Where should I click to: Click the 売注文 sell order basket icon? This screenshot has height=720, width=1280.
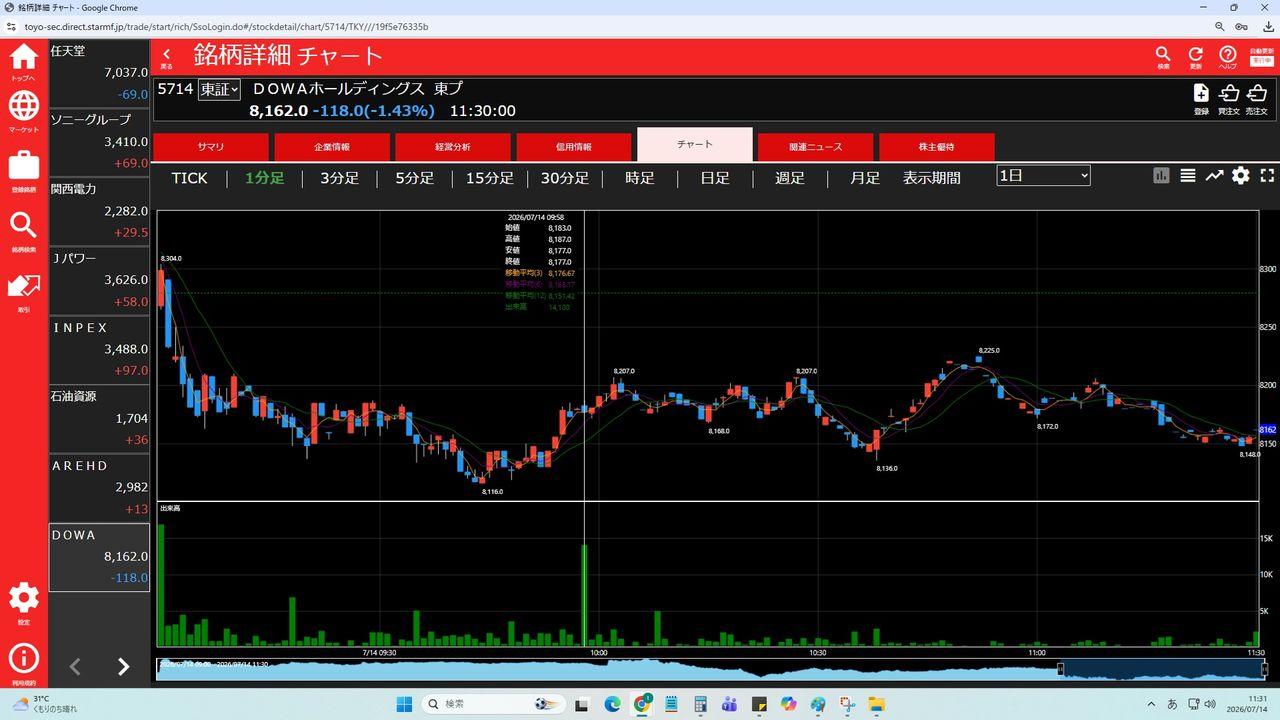pos(1257,99)
